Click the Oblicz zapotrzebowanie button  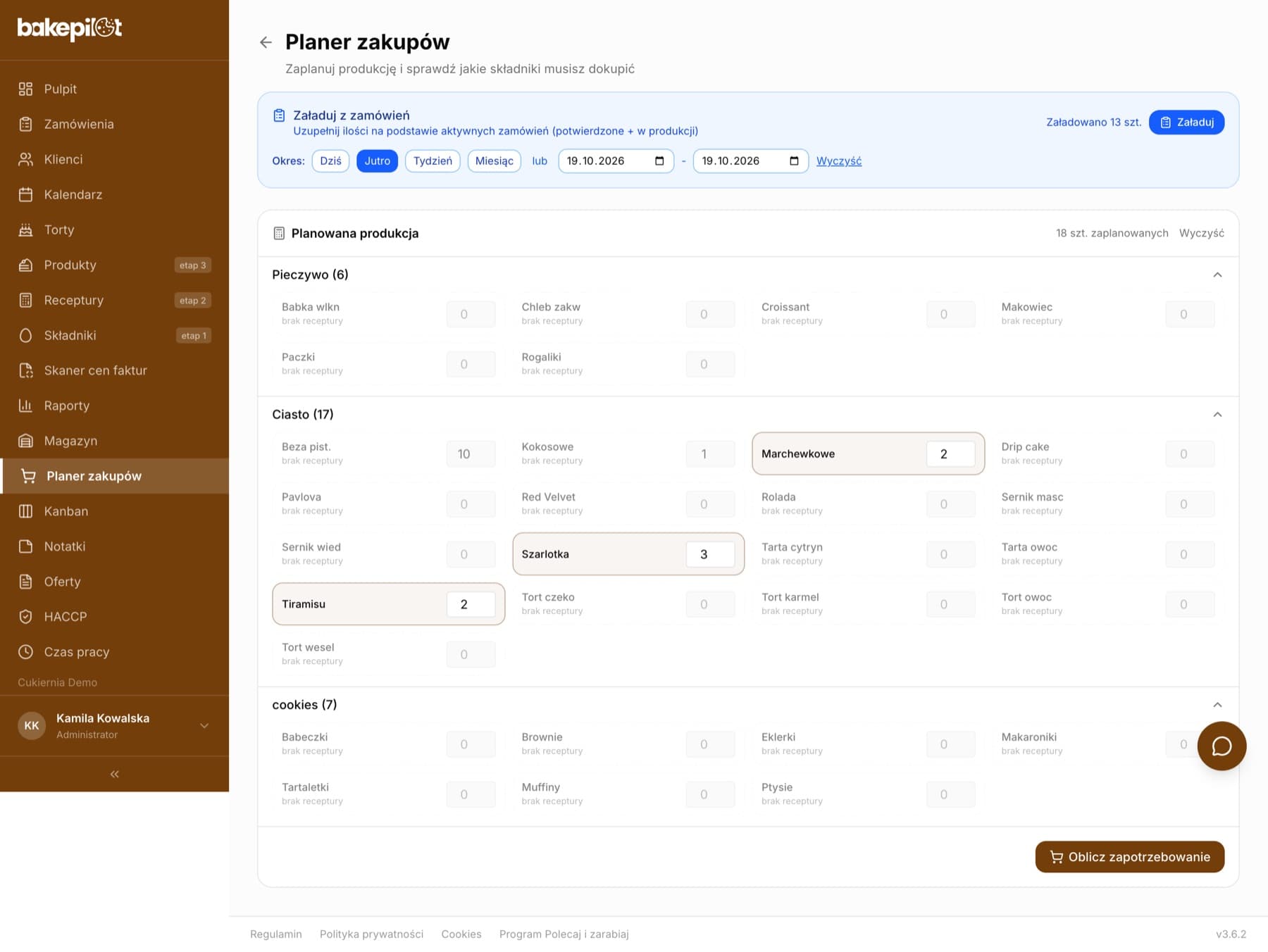click(1130, 857)
